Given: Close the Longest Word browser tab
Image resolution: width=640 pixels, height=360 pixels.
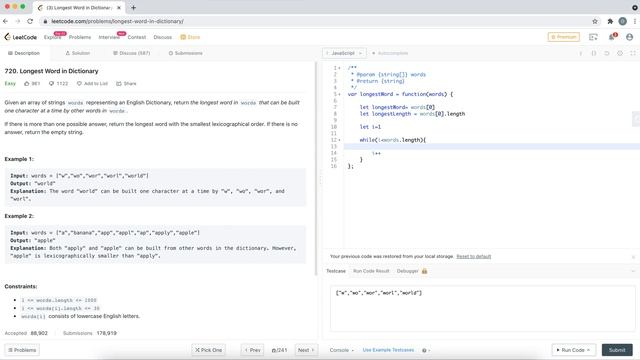Looking at the screenshot, I should [x=119, y=7].
